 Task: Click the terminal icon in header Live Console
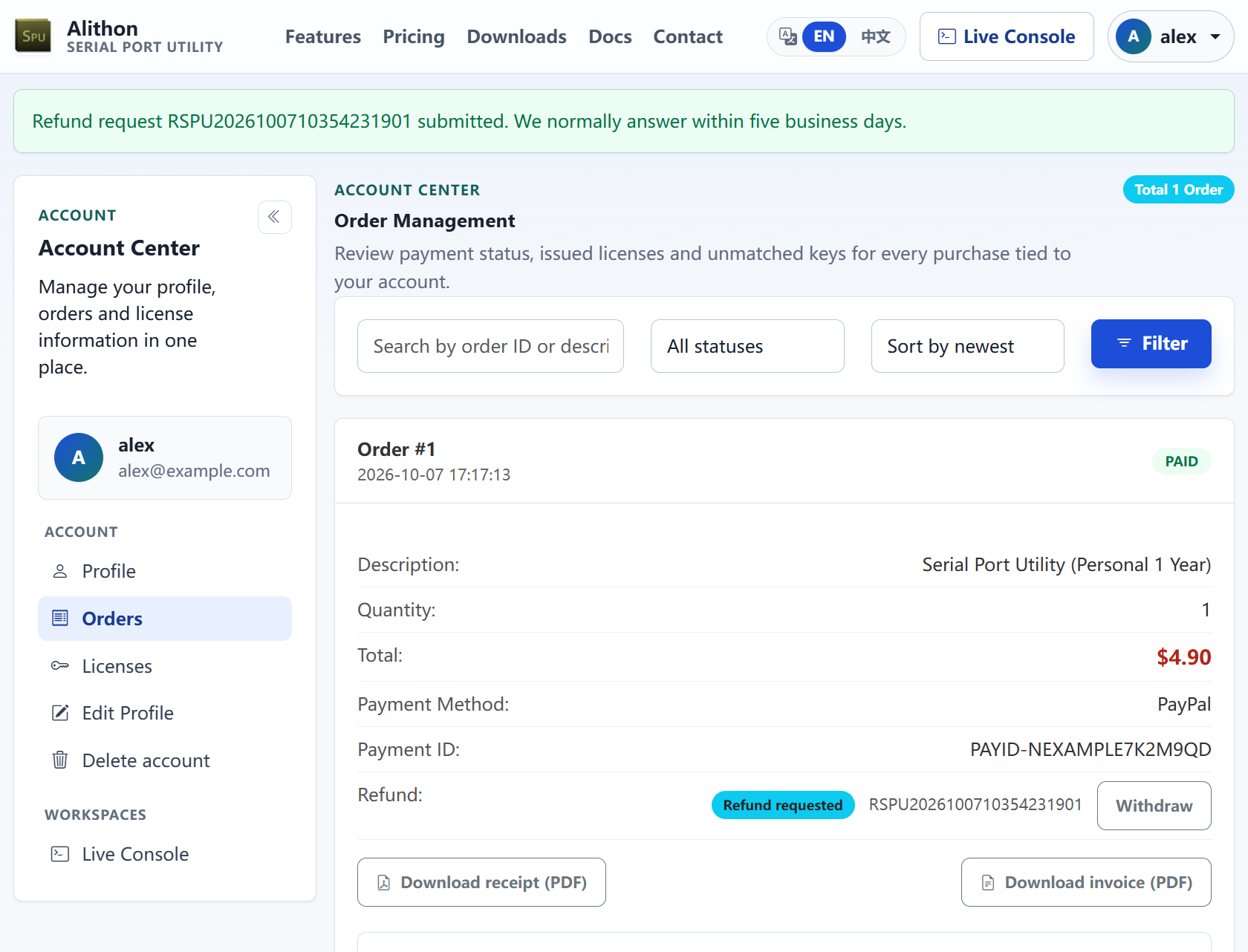(947, 36)
